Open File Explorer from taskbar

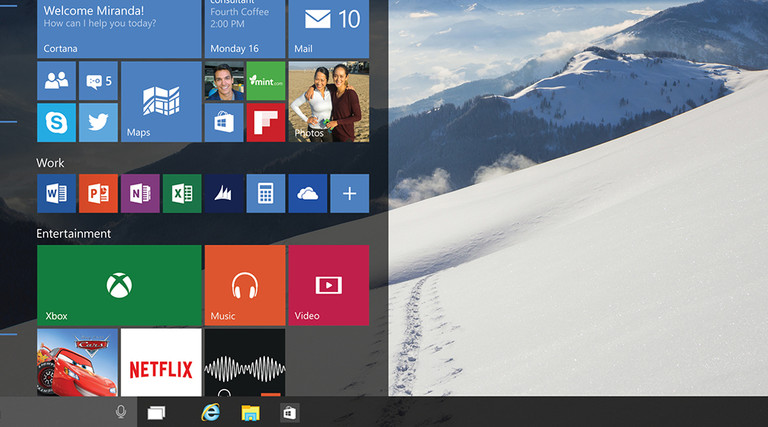[x=250, y=413]
